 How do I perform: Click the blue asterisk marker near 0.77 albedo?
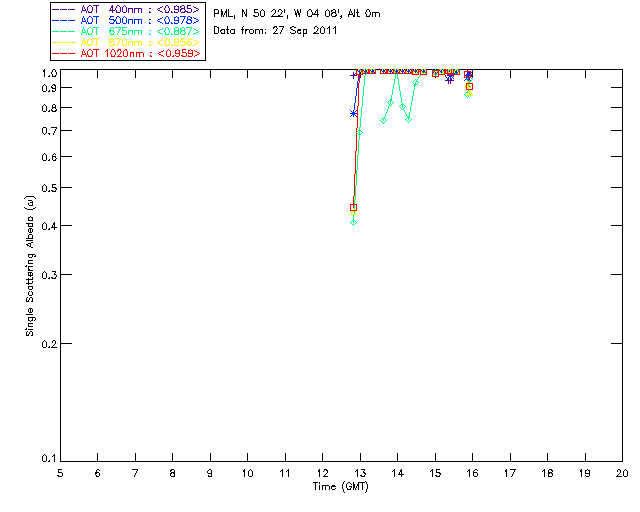pyautogui.click(x=353, y=114)
